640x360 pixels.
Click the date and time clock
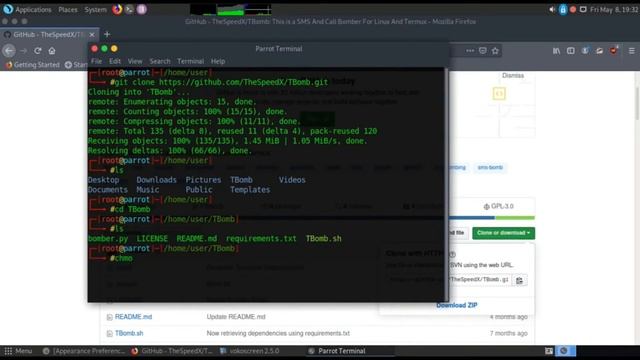(614, 9)
